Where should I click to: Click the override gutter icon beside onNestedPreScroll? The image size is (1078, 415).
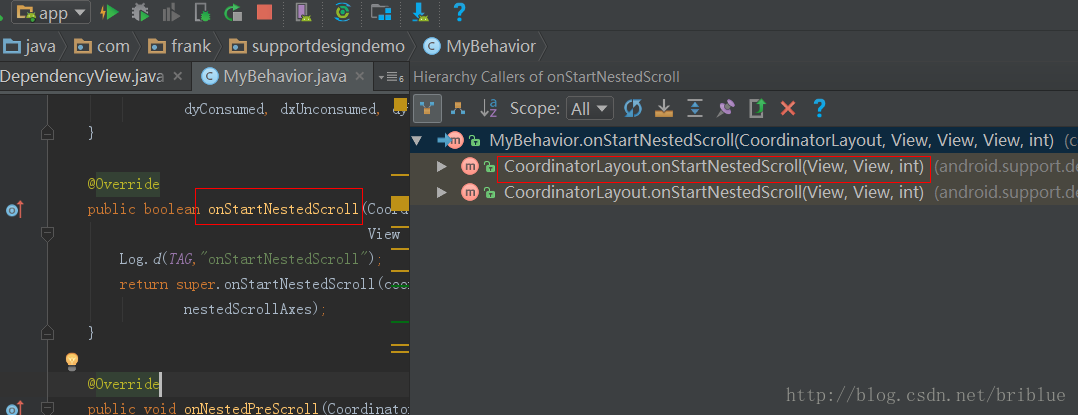tap(14, 408)
